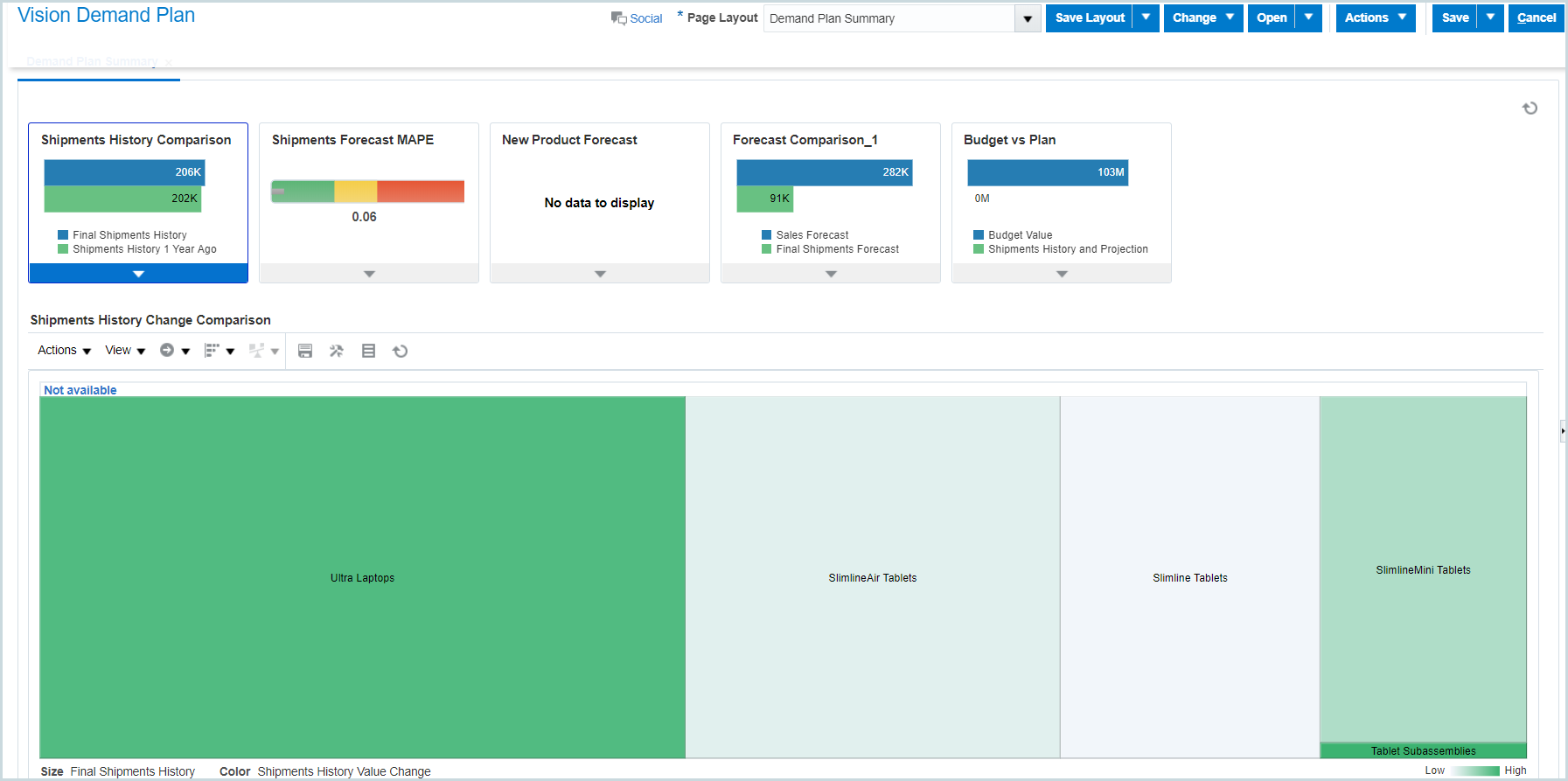Click the Ultra Laptops treemap block

click(362, 577)
